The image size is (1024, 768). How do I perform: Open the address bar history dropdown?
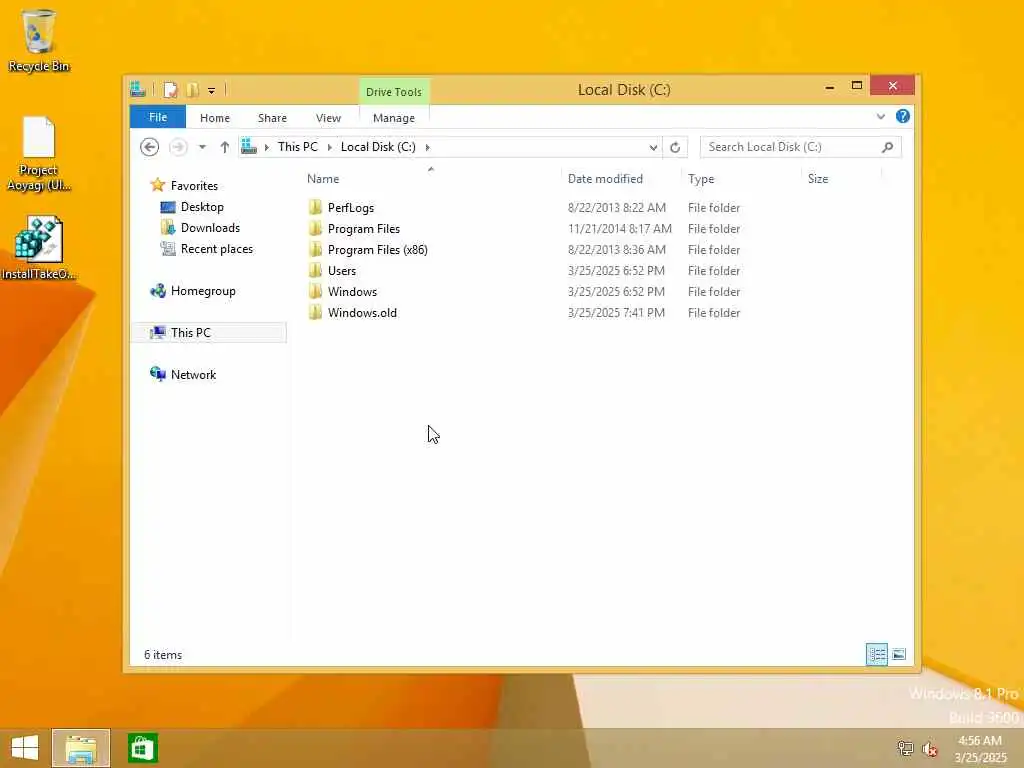(652, 148)
